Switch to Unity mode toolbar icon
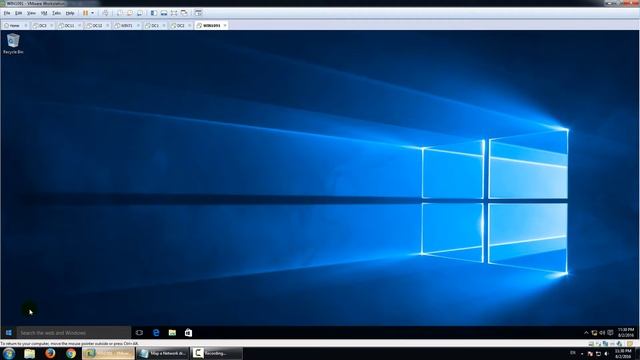 (x=184, y=13)
